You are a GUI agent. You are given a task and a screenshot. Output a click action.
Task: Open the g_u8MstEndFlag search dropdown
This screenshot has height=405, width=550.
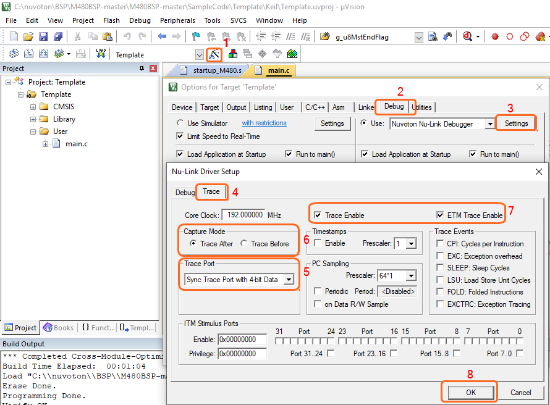(418, 37)
